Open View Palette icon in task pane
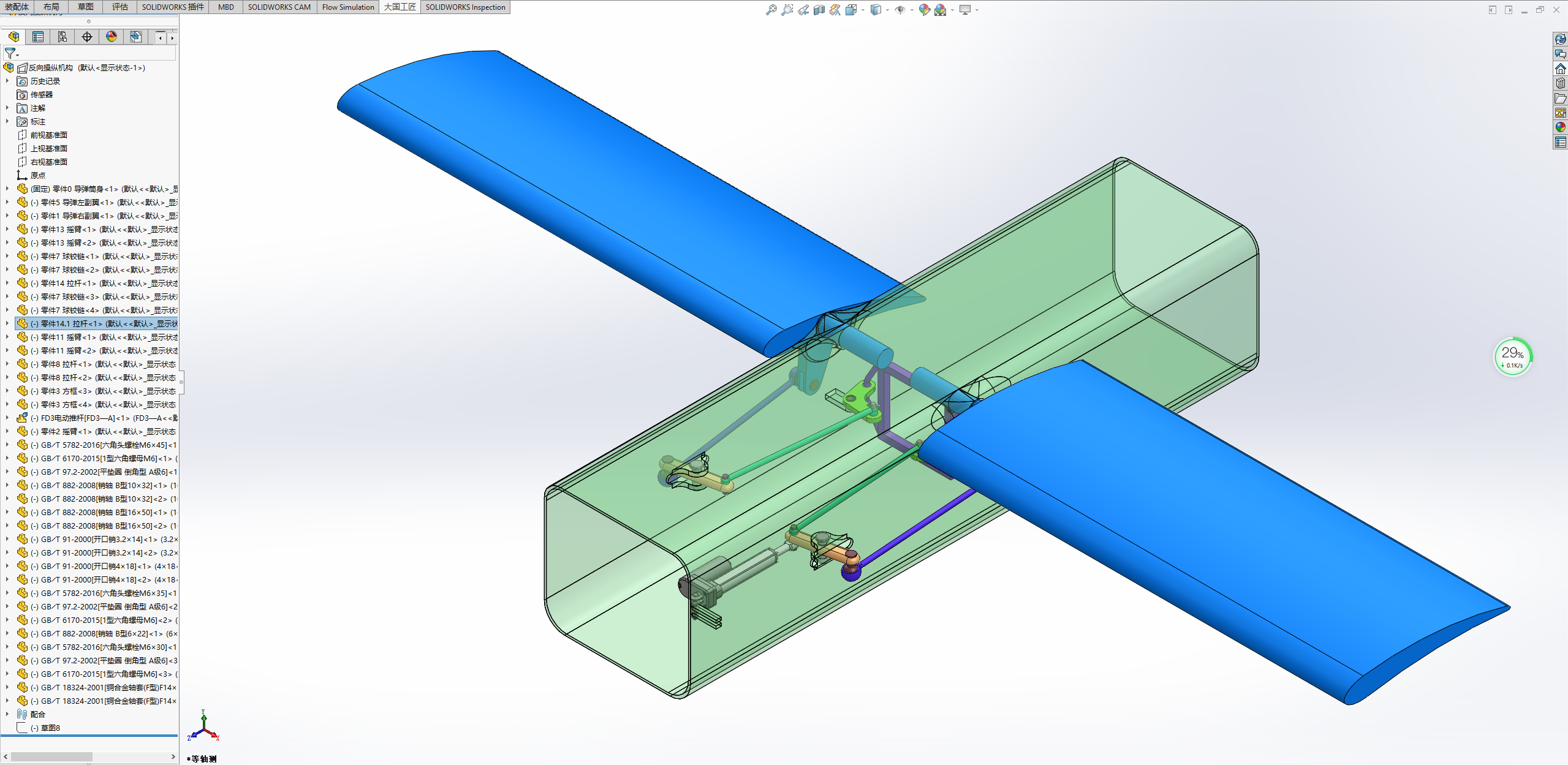 click(x=1560, y=113)
